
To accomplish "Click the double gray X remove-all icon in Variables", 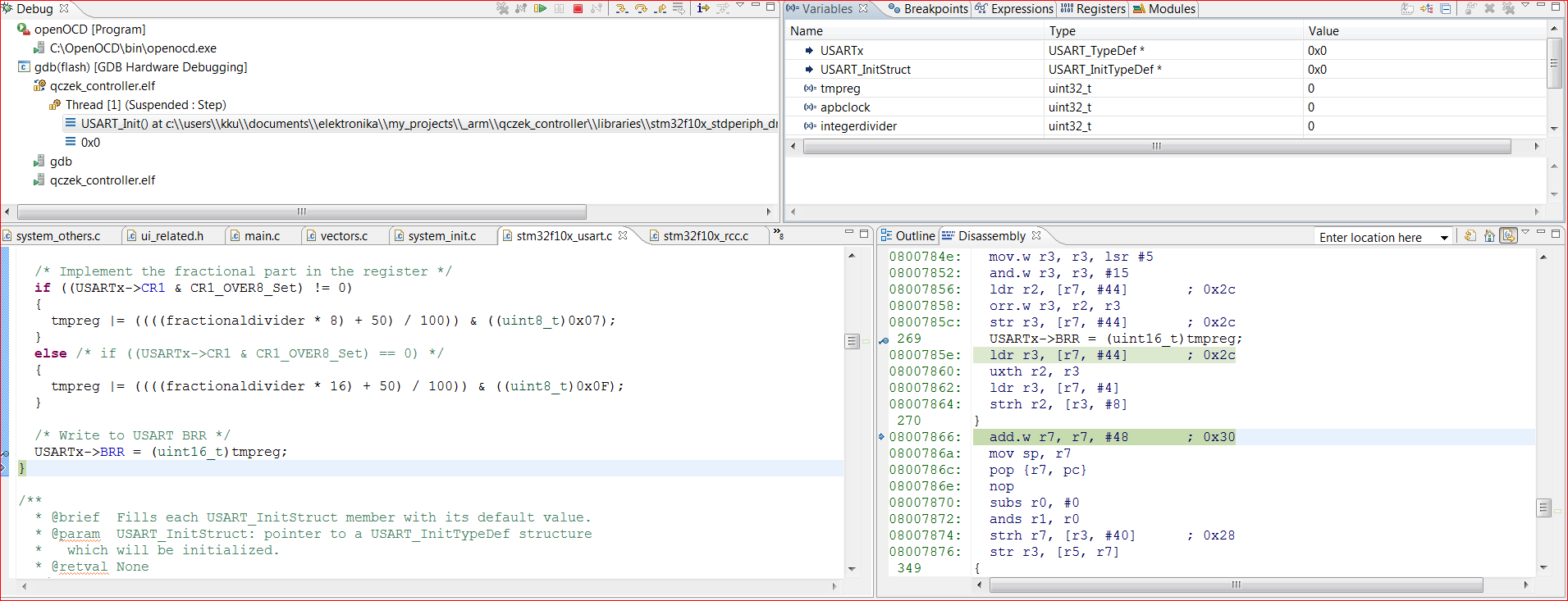I will (1508, 8).
